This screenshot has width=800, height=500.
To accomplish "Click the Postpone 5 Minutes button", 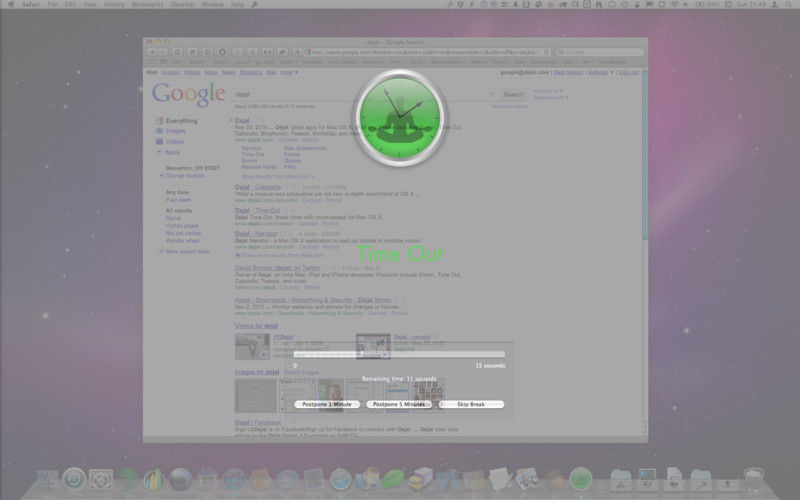I will (x=398, y=404).
